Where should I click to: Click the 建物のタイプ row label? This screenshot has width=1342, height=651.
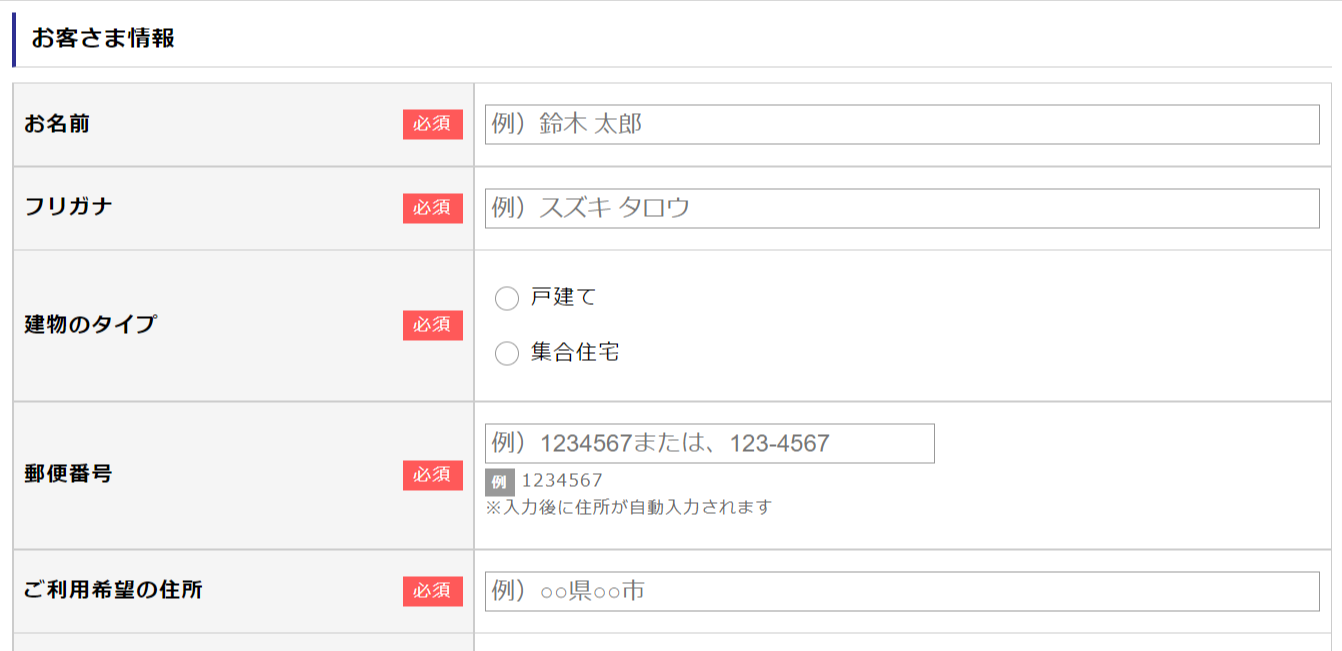90,325
